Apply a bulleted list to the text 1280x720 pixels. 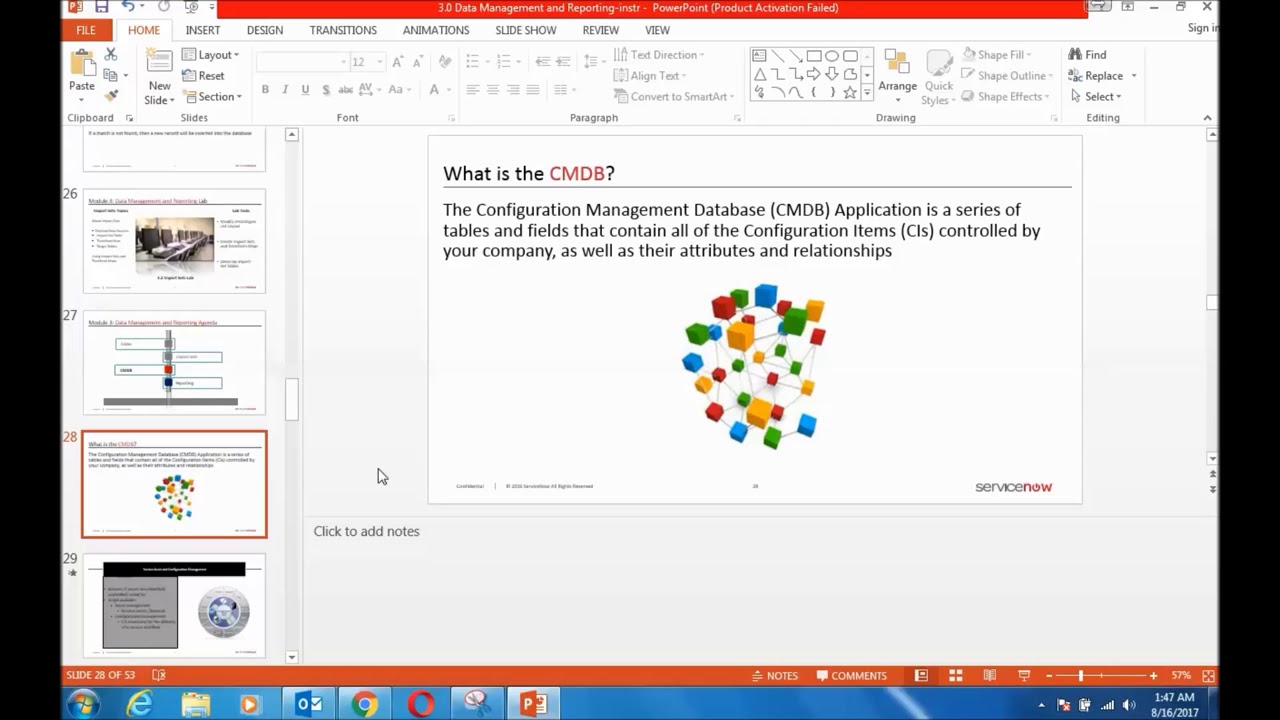[x=473, y=62]
